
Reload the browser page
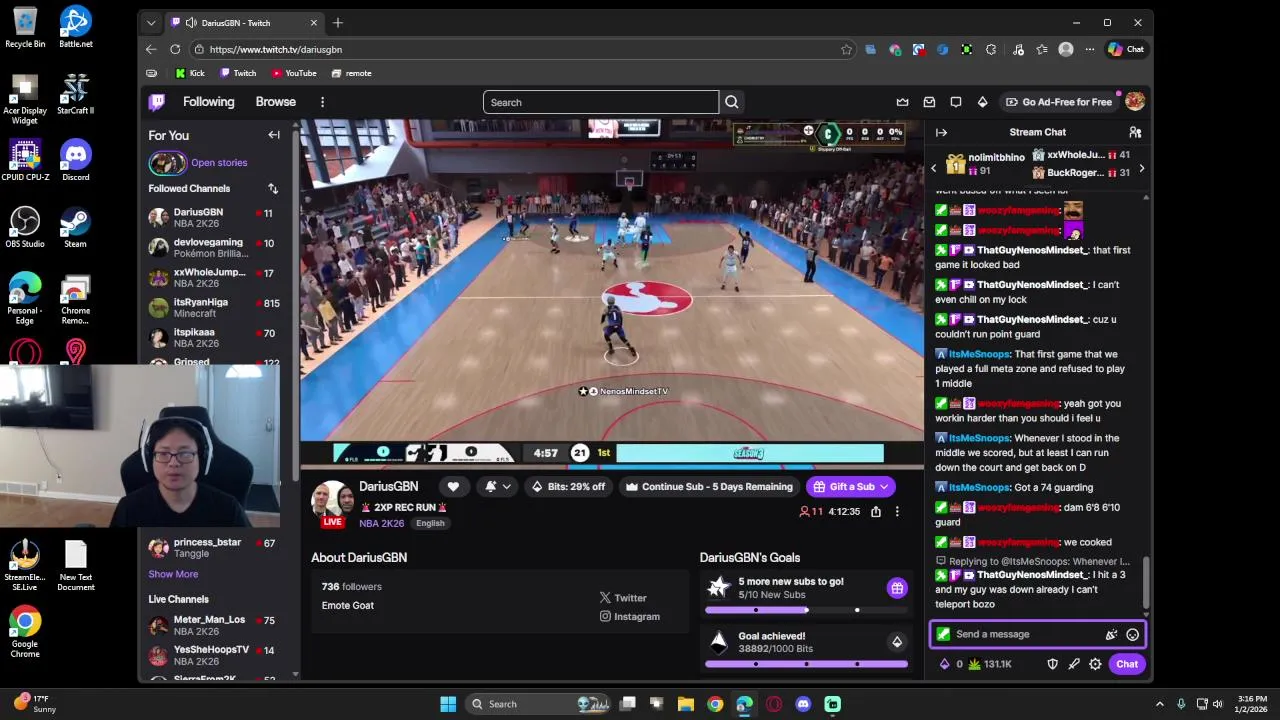point(175,49)
